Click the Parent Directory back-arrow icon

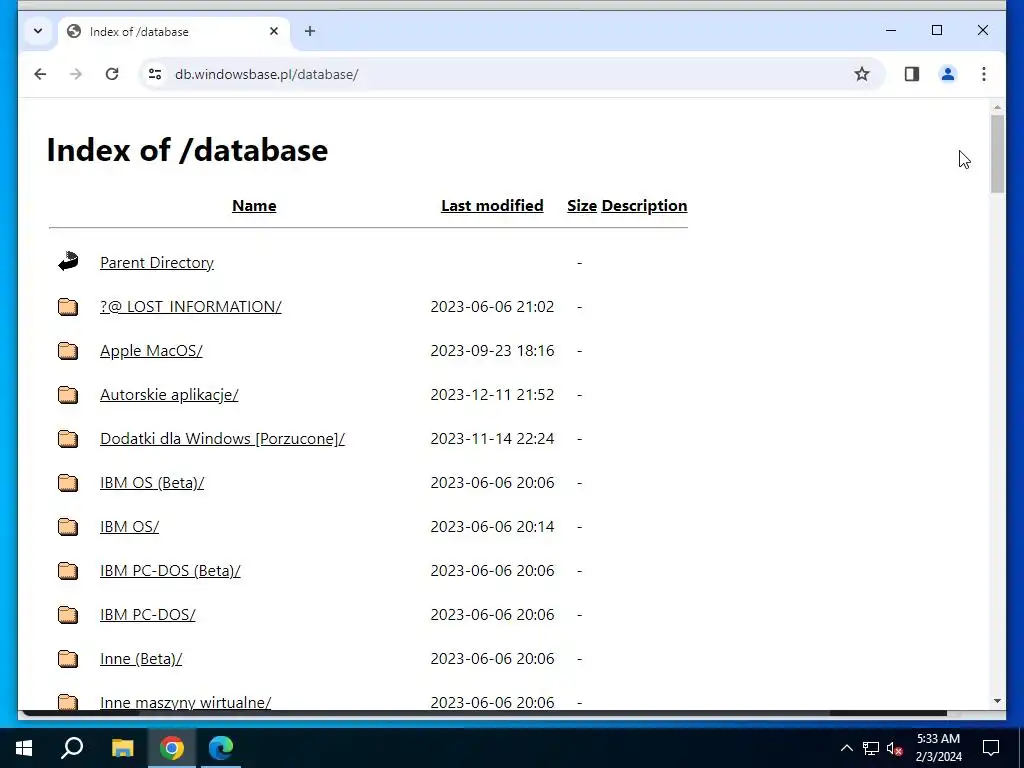click(68, 262)
